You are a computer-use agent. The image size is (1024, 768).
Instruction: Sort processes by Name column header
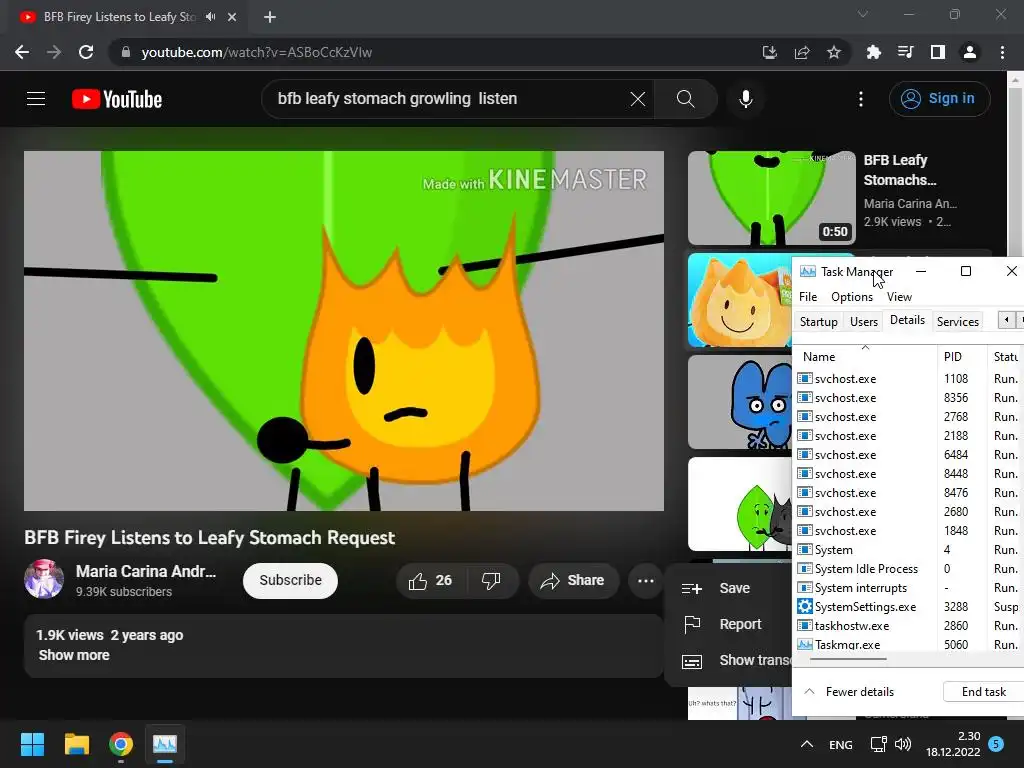pos(864,357)
